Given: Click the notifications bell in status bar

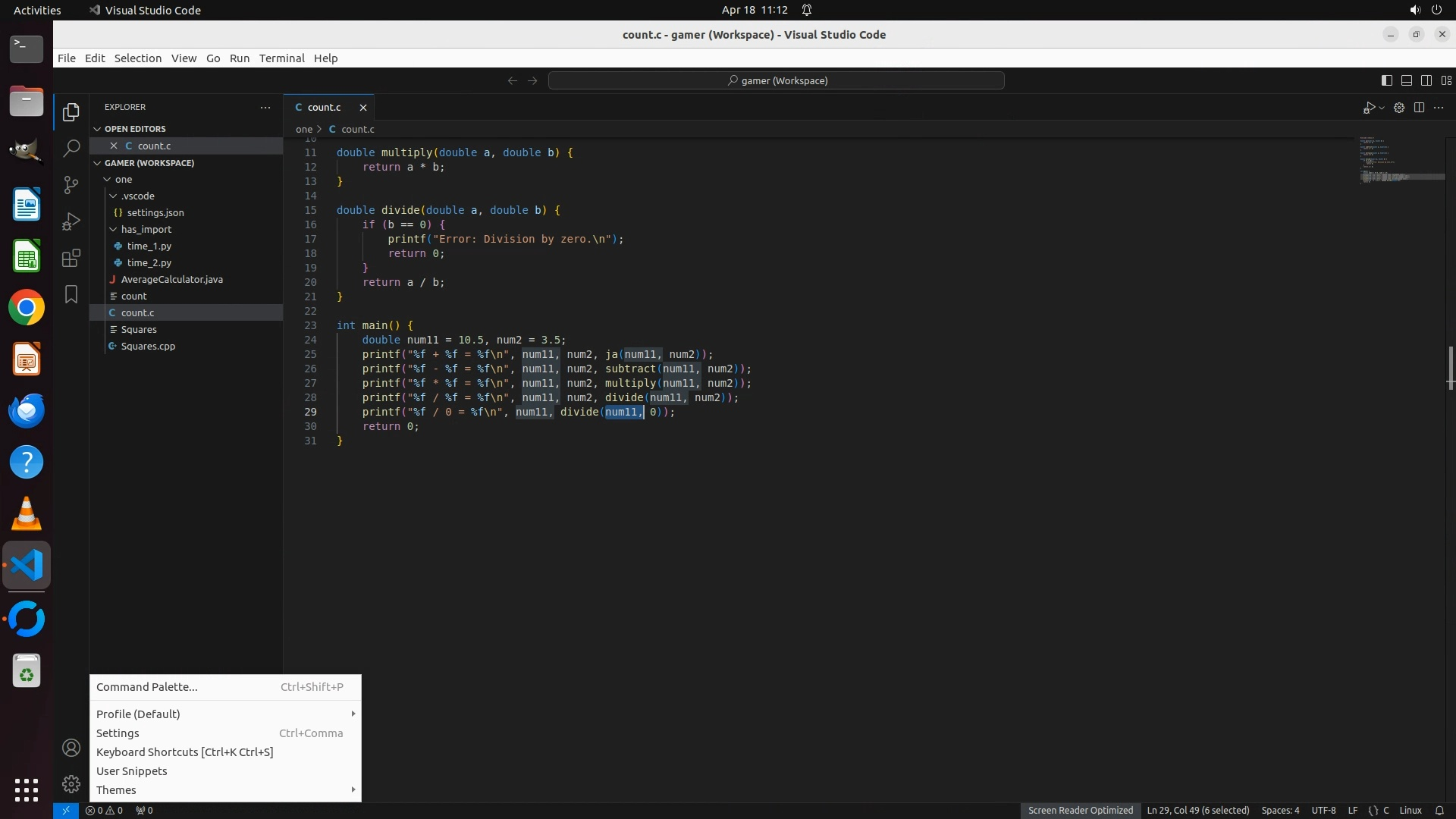Looking at the screenshot, I should (1439, 810).
